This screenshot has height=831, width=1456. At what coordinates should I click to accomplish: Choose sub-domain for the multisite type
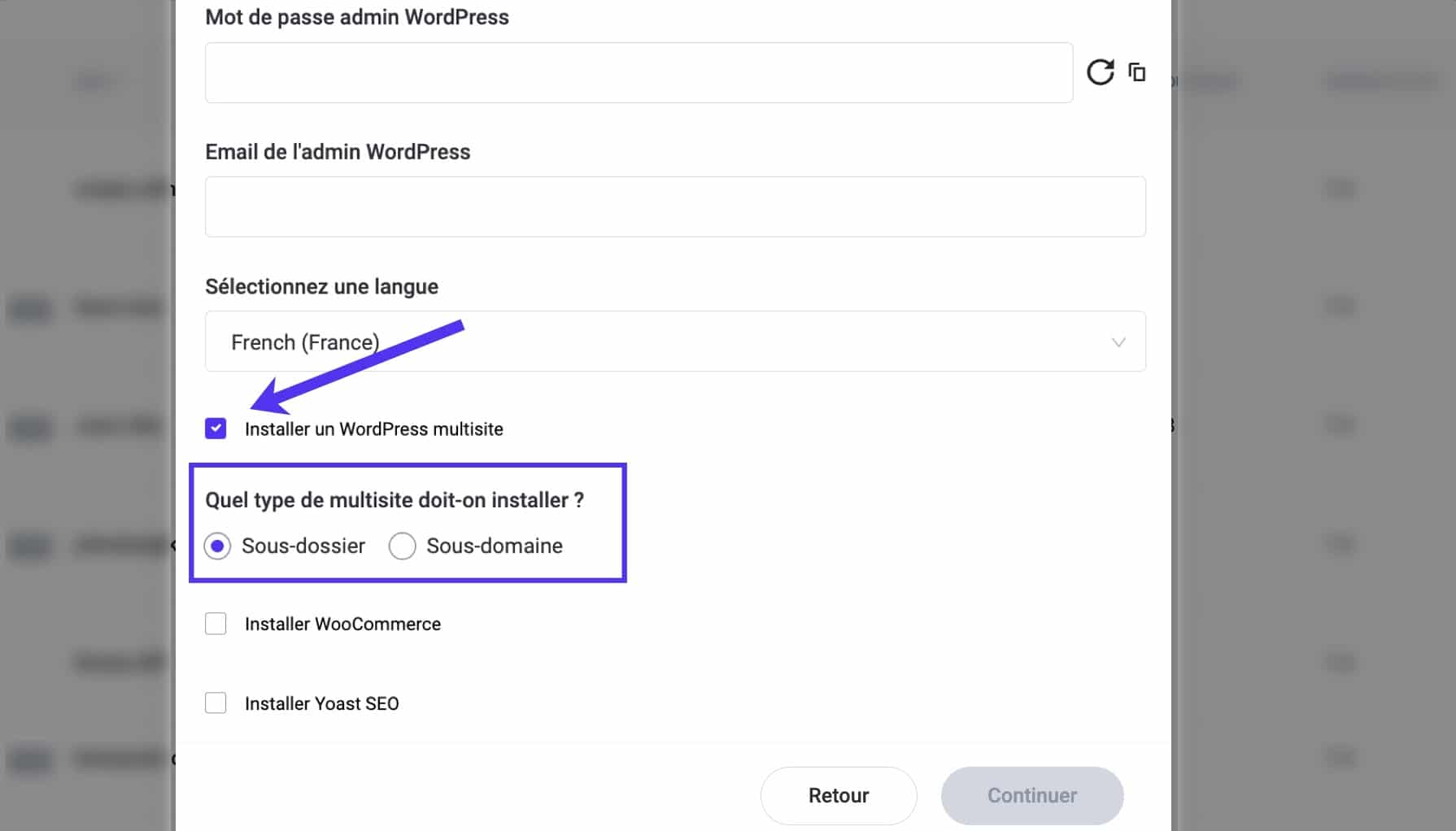[403, 546]
